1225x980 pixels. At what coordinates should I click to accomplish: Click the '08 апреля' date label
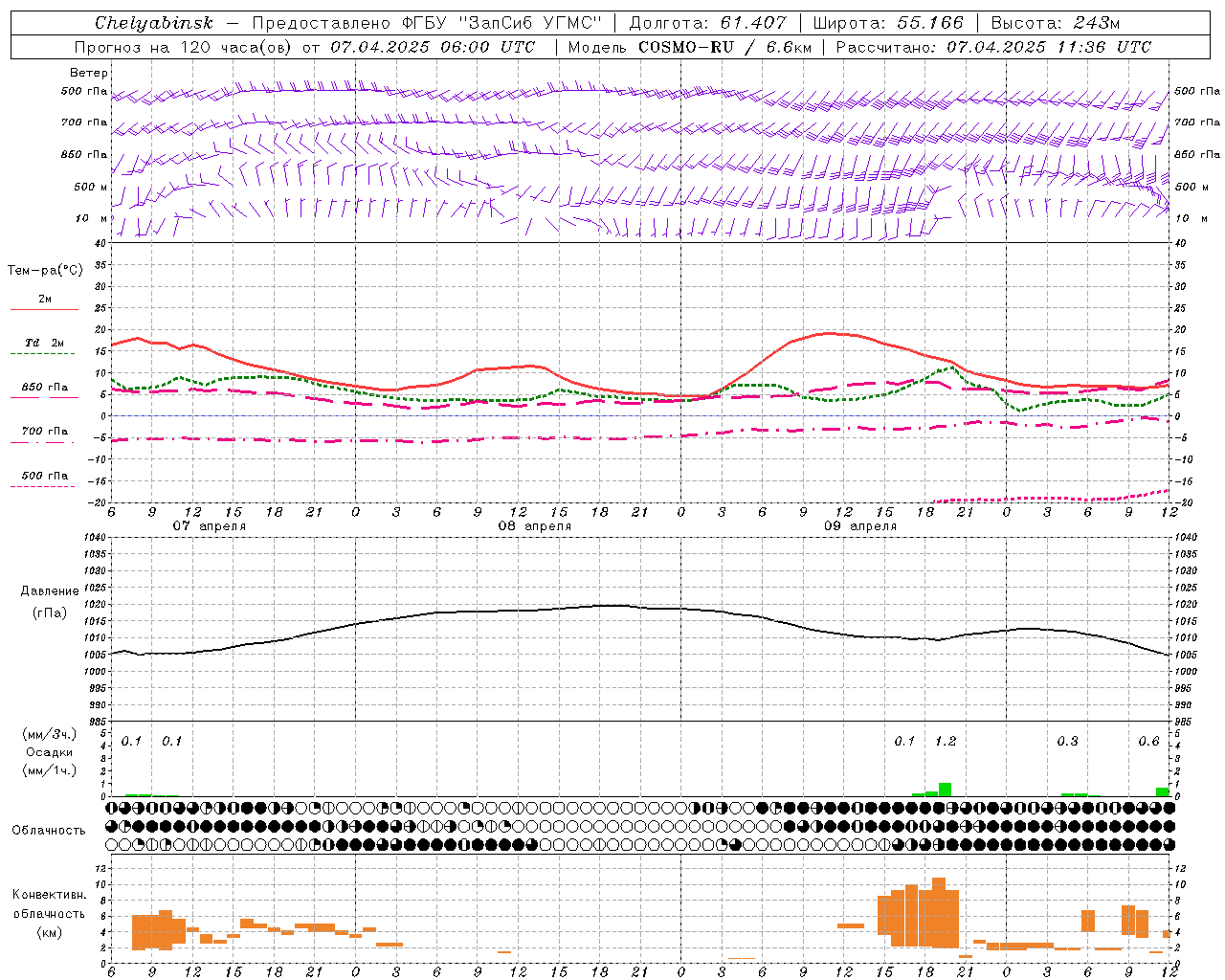pyautogui.click(x=534, y=526)
